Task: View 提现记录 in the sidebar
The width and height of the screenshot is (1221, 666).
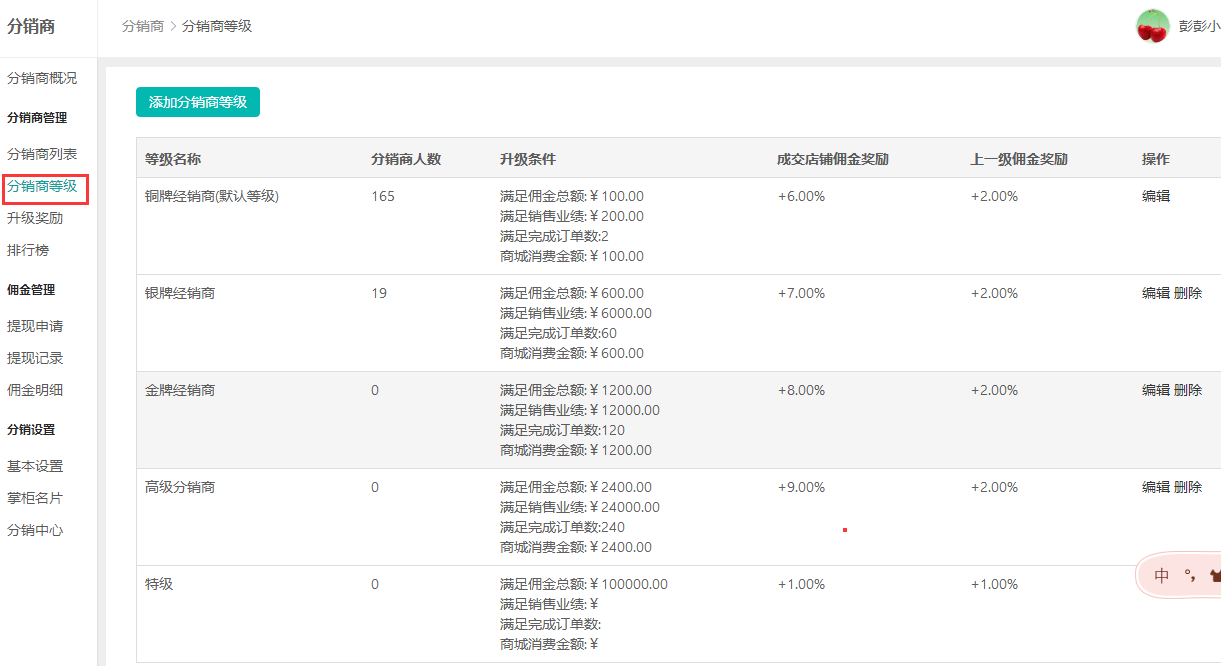Action: pos(35,358)
